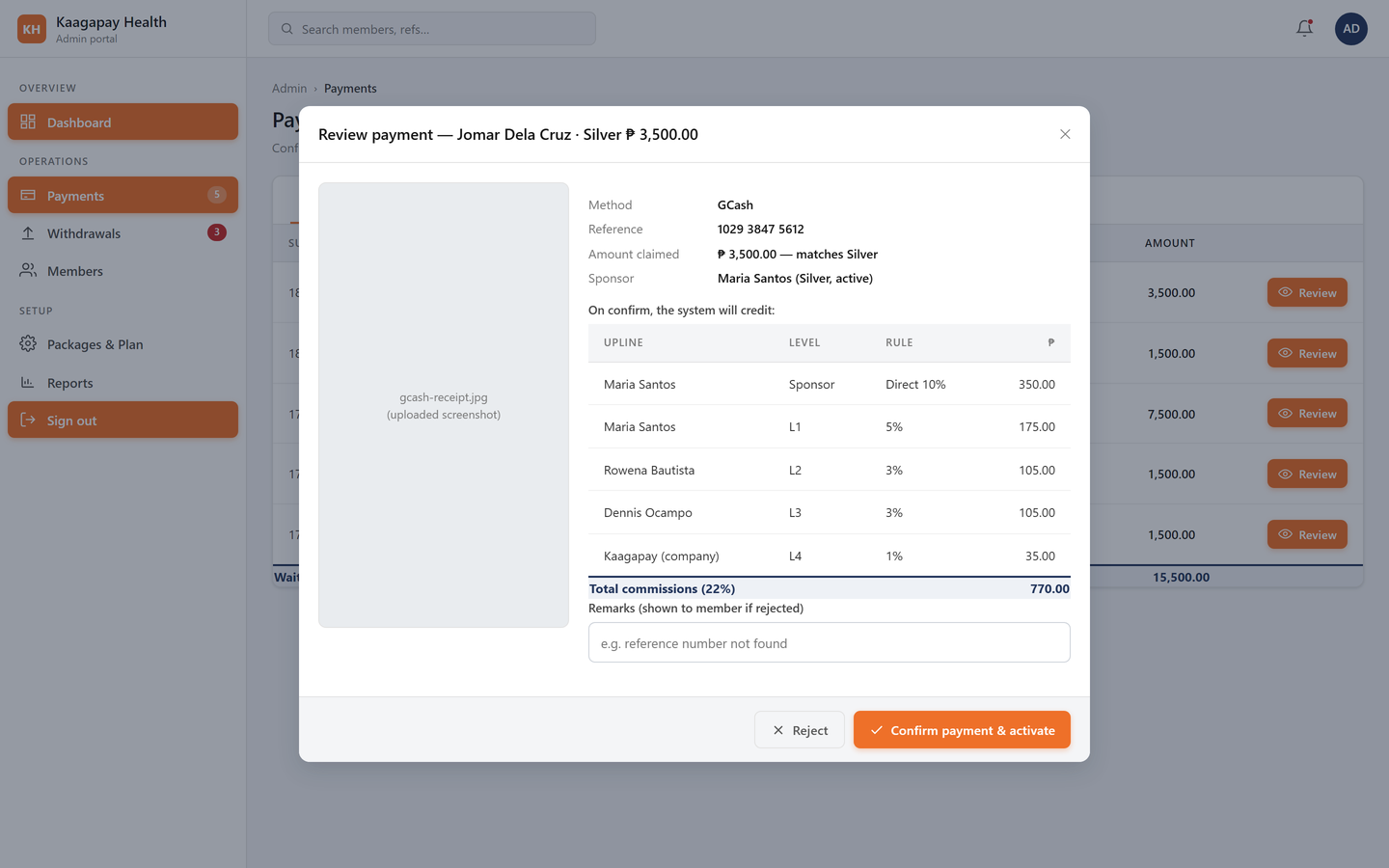Close the Review payment dialog
This screenshot has width=1389, height=868.
tap(1065, 134)
